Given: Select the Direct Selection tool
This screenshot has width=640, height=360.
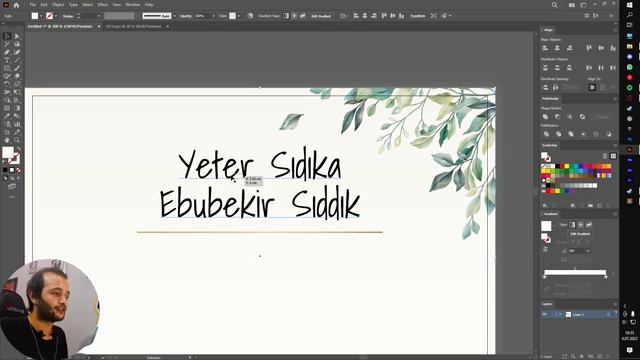Looking at the screenshot, I should (x=17, y=36).
